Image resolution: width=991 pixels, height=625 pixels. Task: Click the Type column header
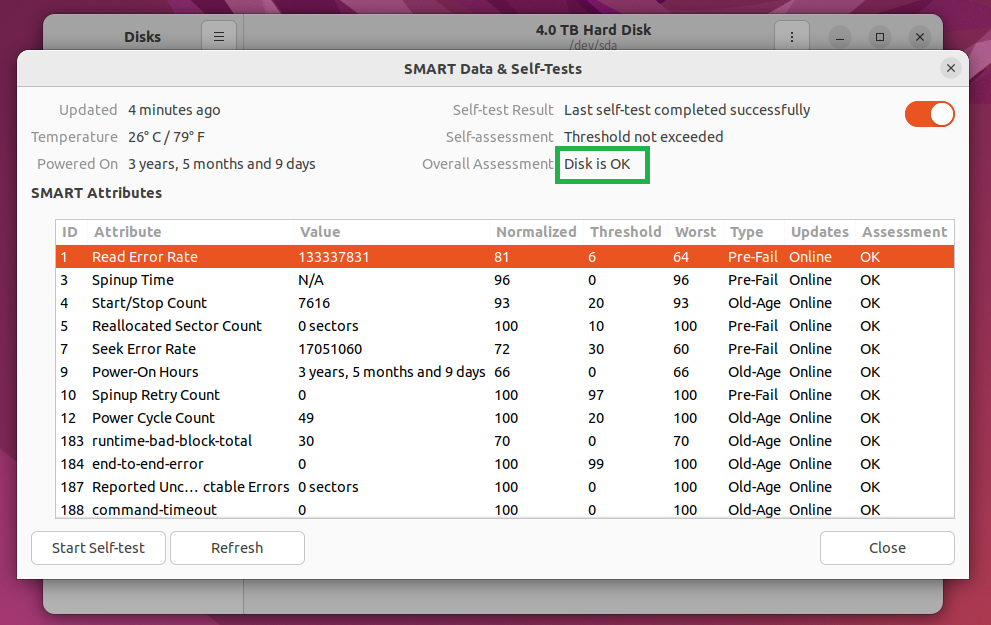[x=753, y=232]
